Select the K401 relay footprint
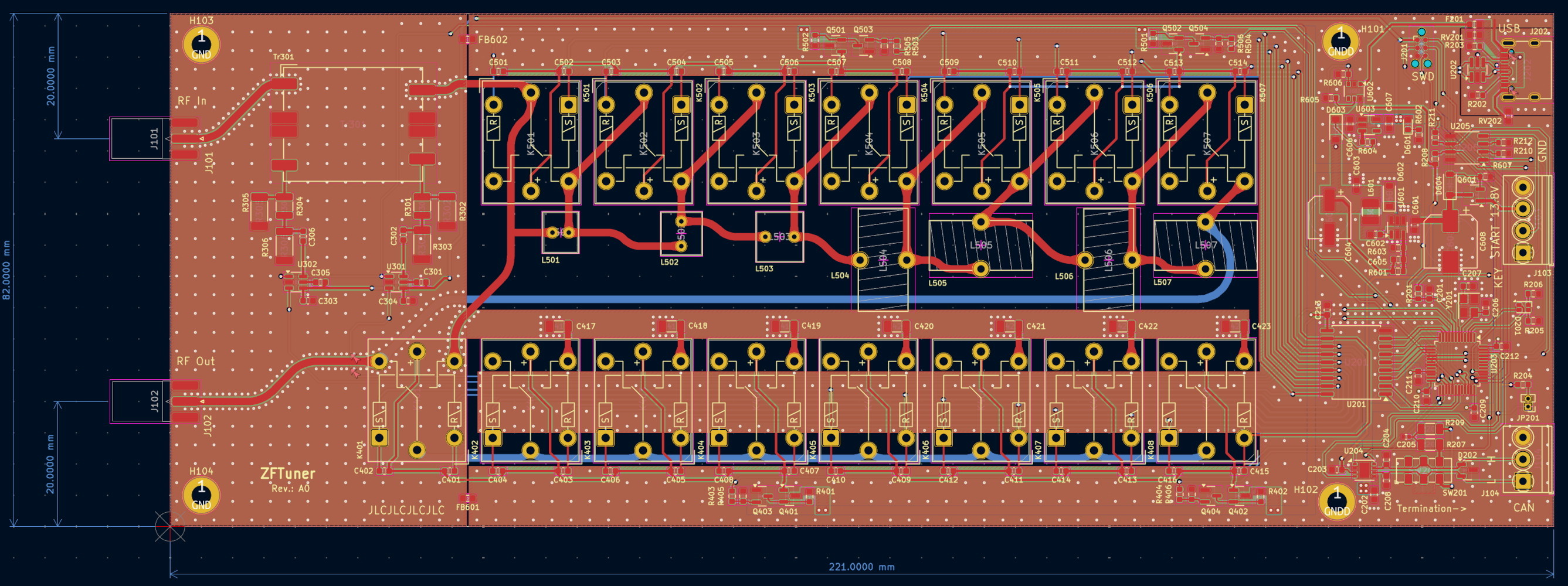This screenshot has width=1568, height=586. pos(417,400)
